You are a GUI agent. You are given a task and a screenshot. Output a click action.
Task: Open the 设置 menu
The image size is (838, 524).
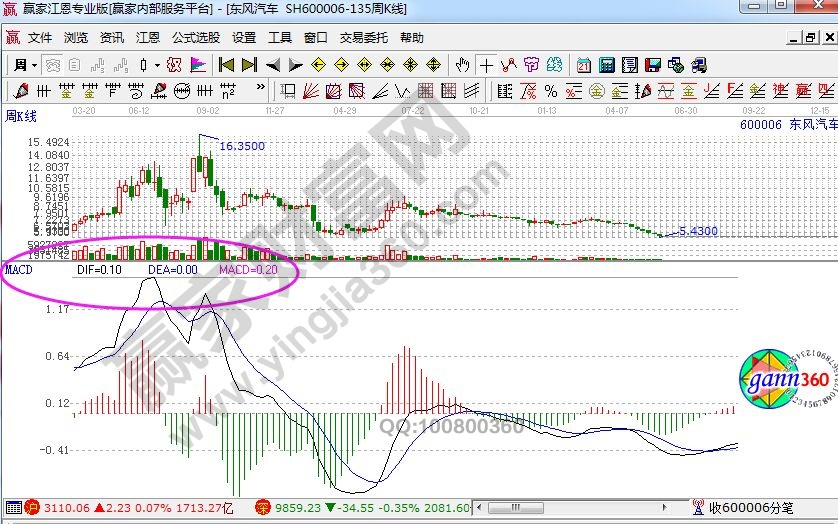244,37
